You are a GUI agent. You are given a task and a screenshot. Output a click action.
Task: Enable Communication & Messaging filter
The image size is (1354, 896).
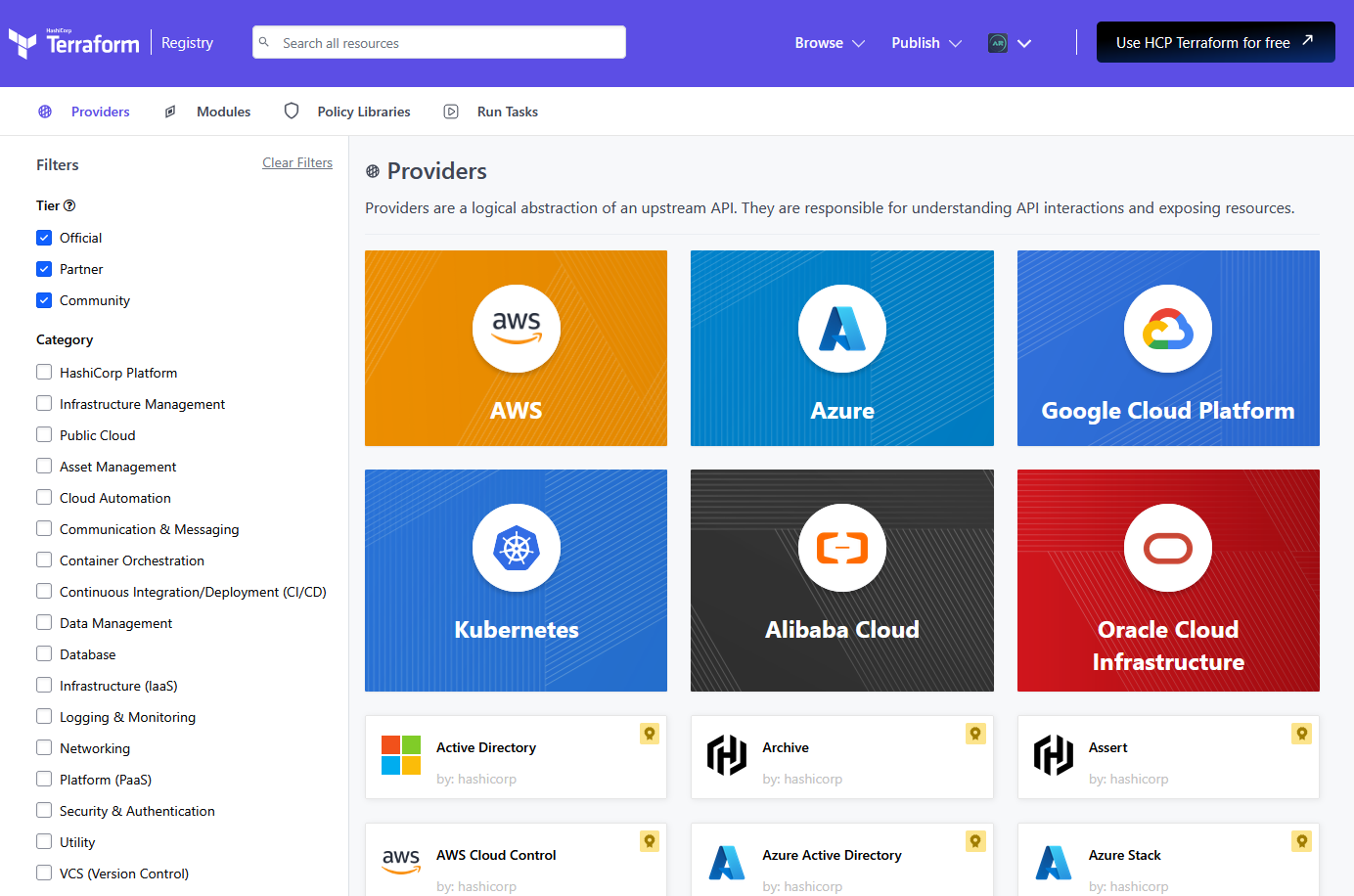(44, 528)
